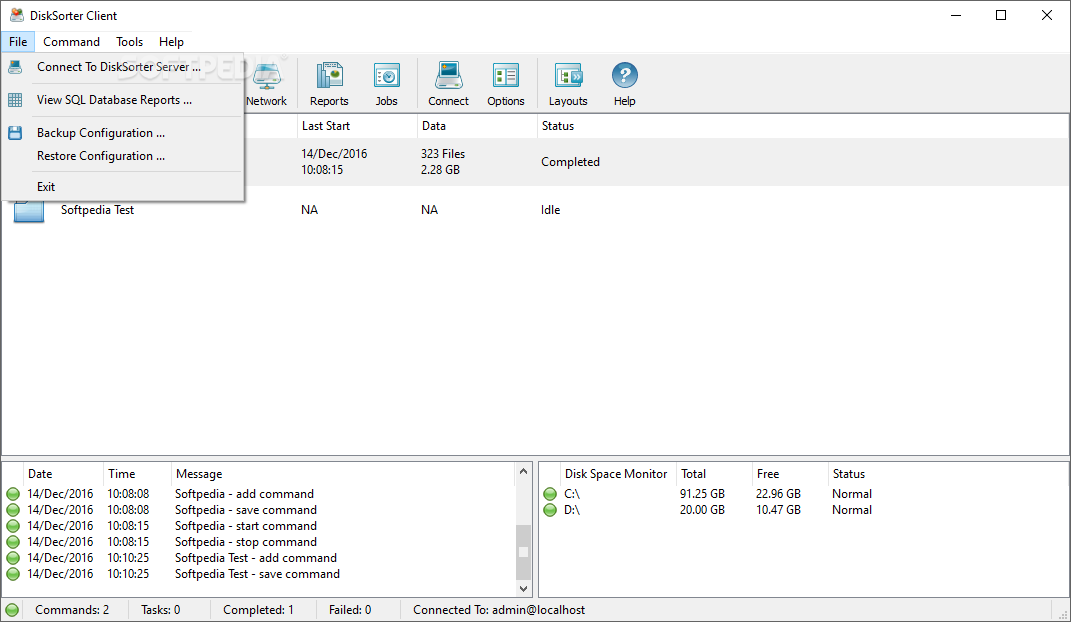
Task: Click the log panel scrollbar thumb
Action: [x=523, y=552]
